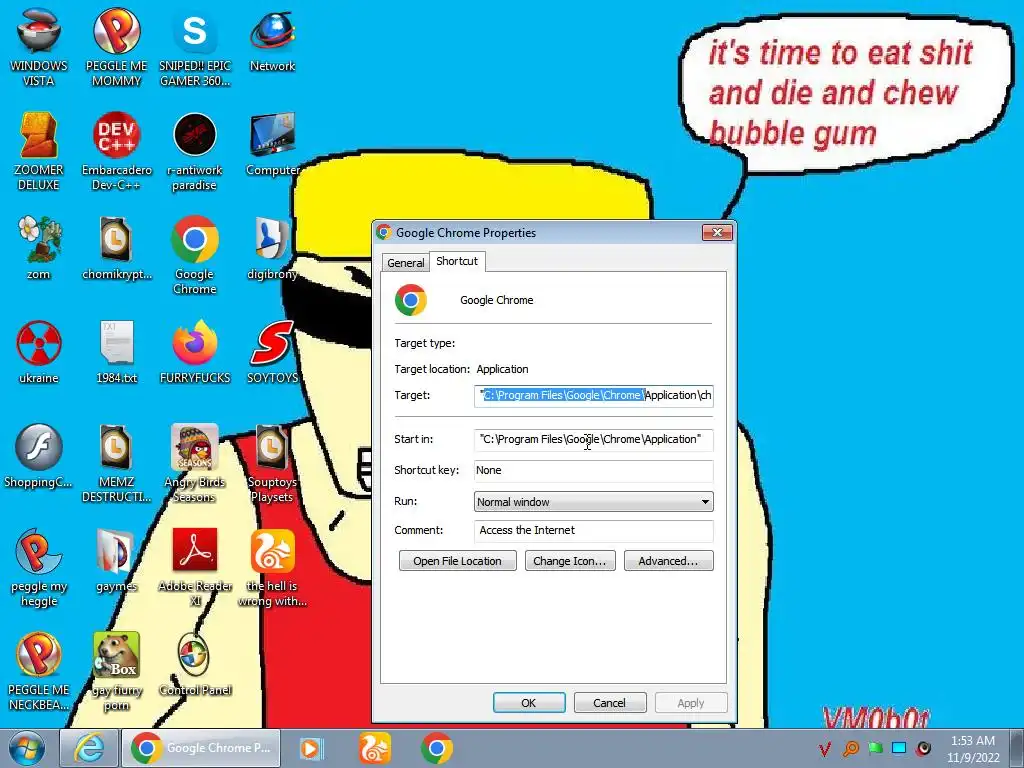The image size is (1024, 768).
Task: Select the SOYTOYS desktop icon
Action: [x=272, y=351]
